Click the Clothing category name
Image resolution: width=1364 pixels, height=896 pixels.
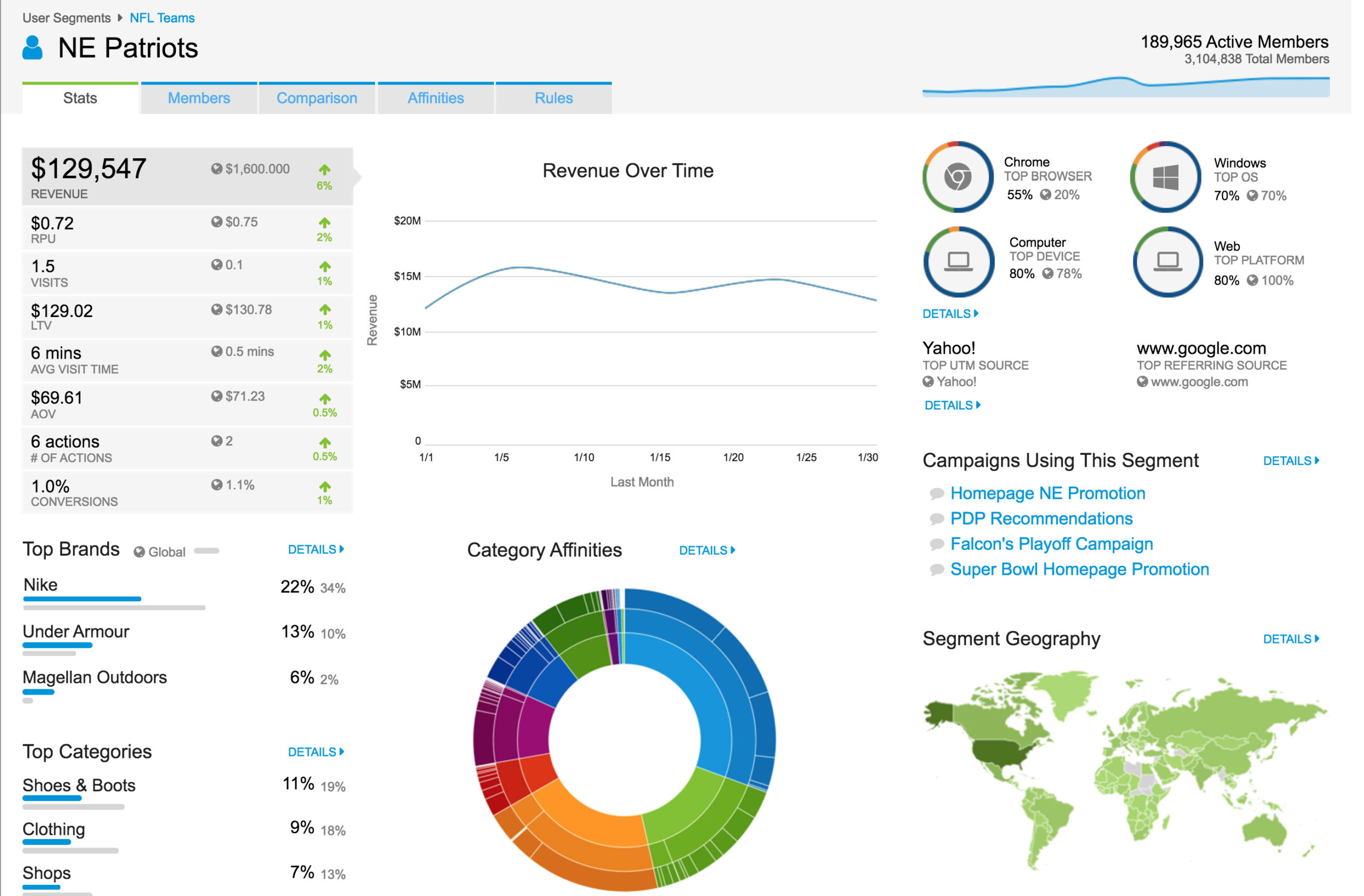(54, 829)
